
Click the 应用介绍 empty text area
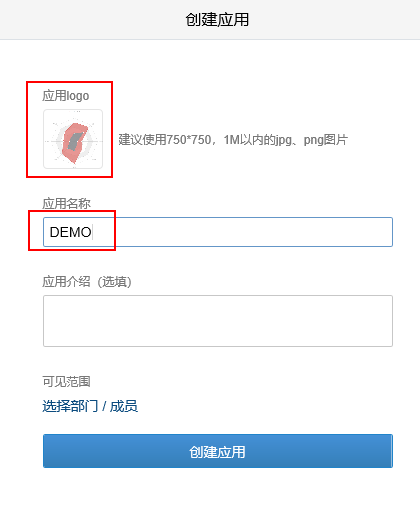click(x=218, y=321)
